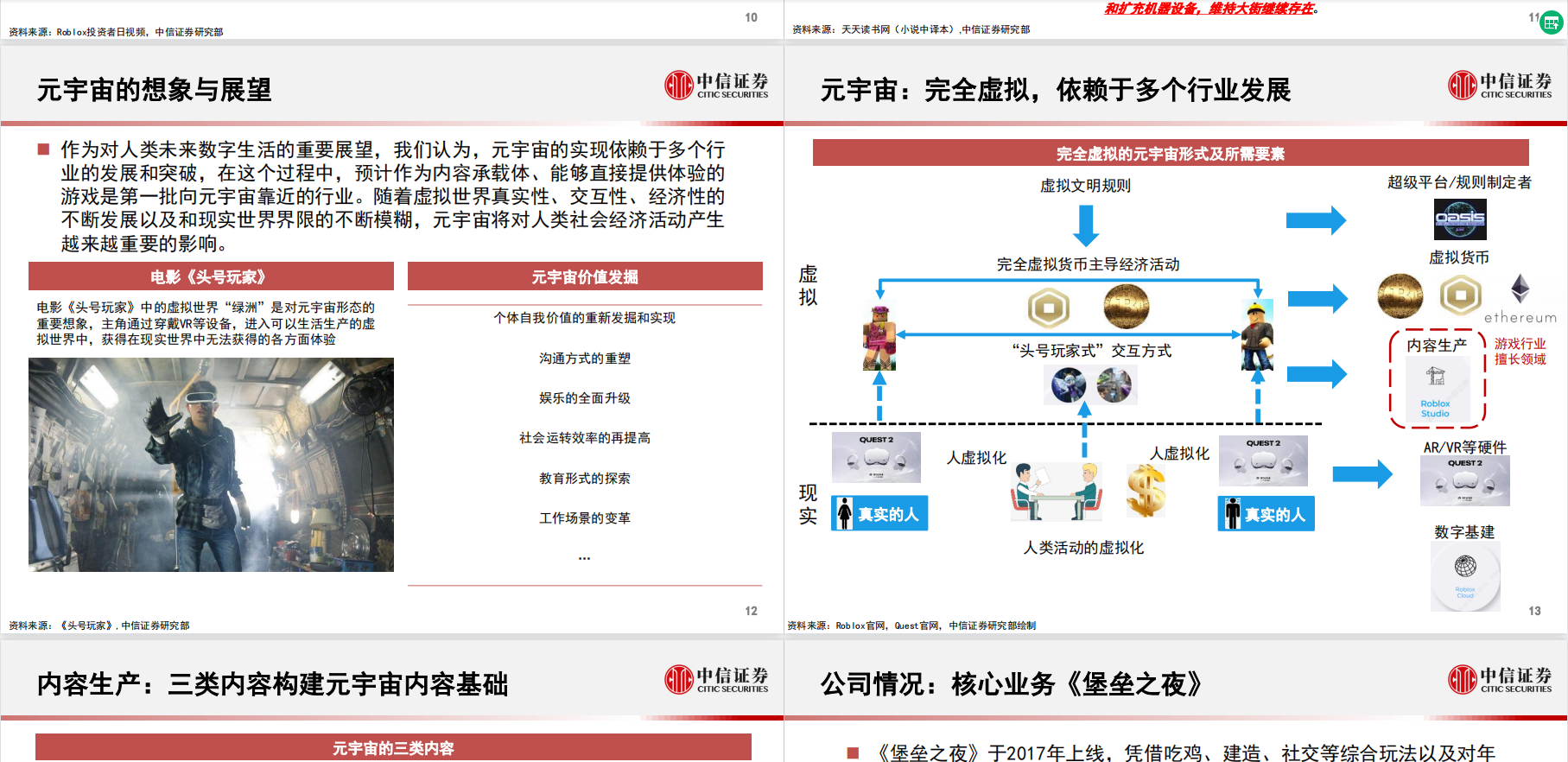Click the slide title 元宇宙的想象与展望

(x=154, y=89)
